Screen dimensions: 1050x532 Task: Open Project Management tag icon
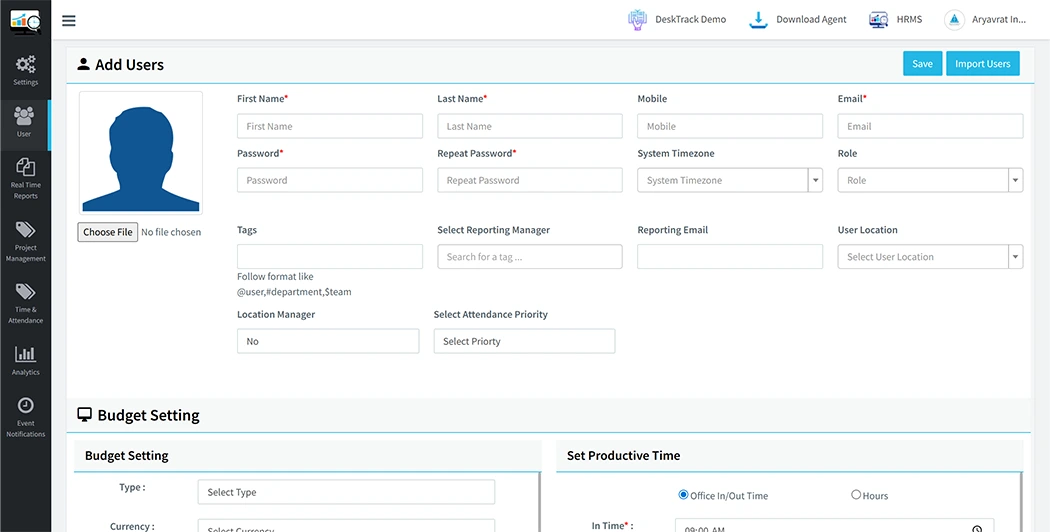point(25,230)
